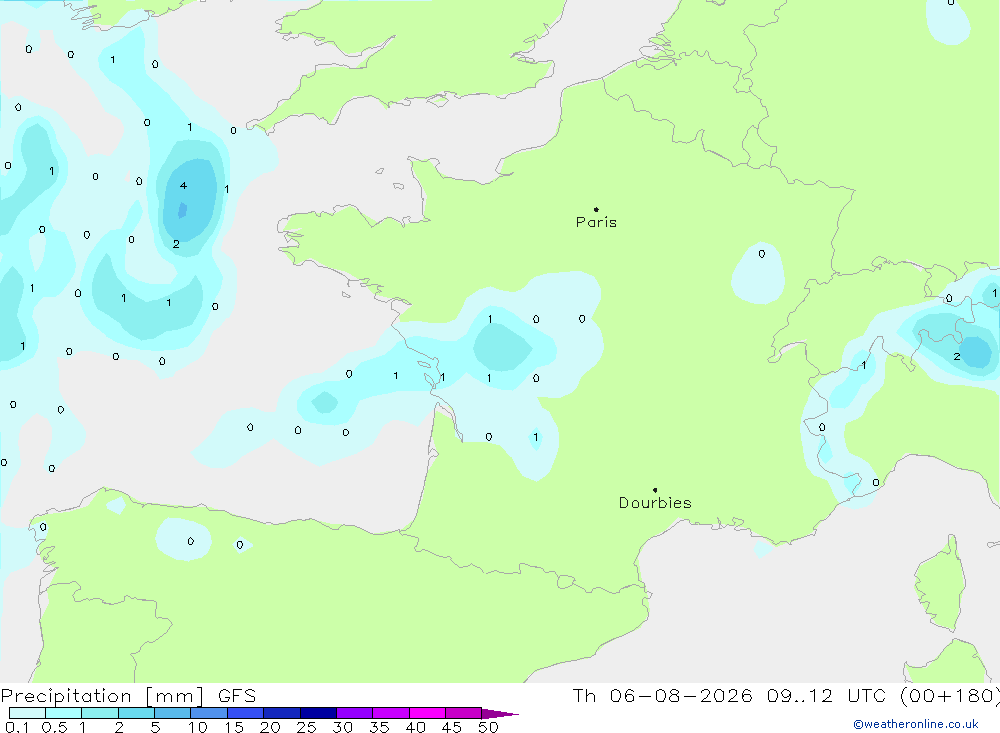The image size is (1000, 733).
Task: Click the legend label 45
Action: coord(452,727)
